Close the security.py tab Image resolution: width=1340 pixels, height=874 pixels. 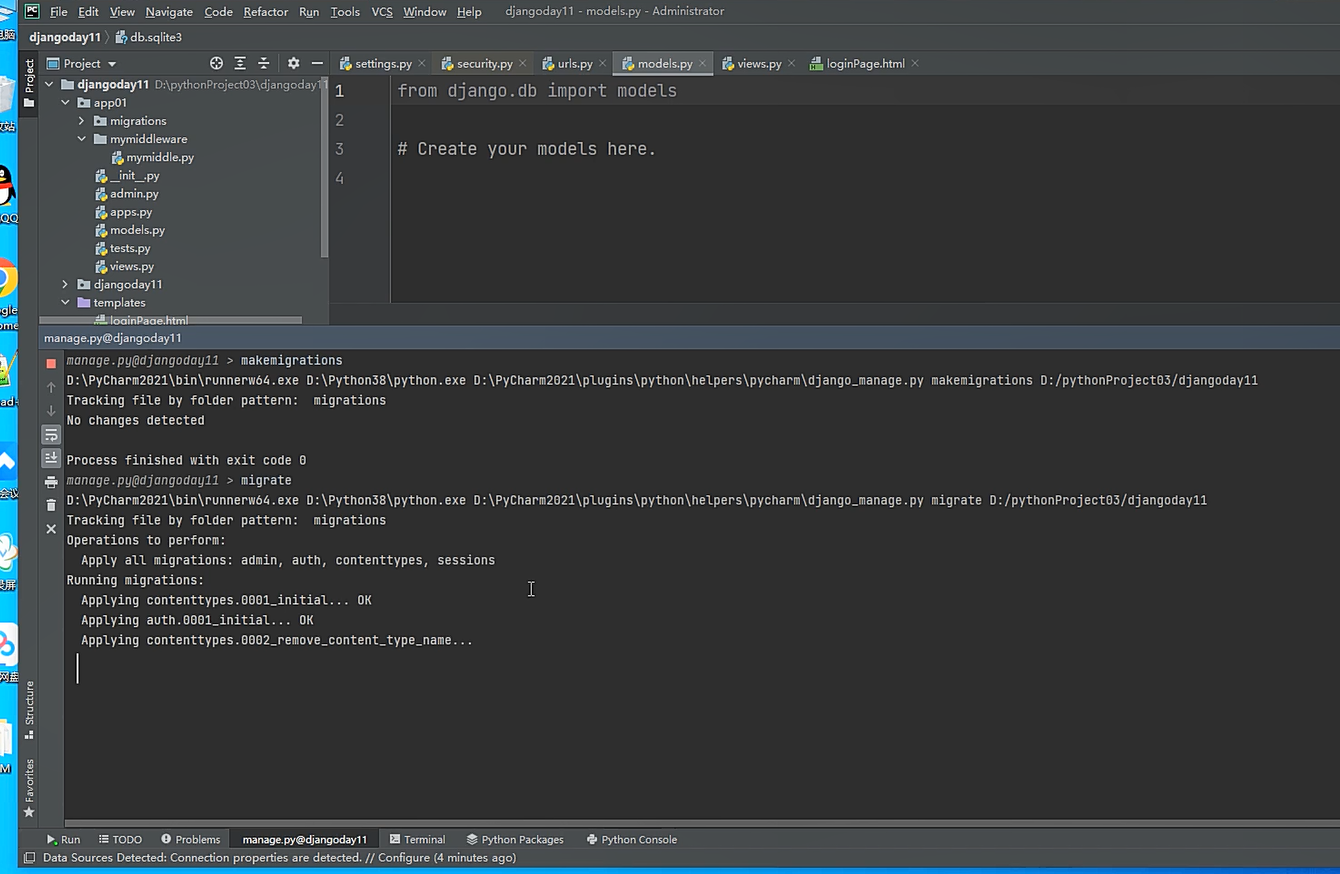524,63
